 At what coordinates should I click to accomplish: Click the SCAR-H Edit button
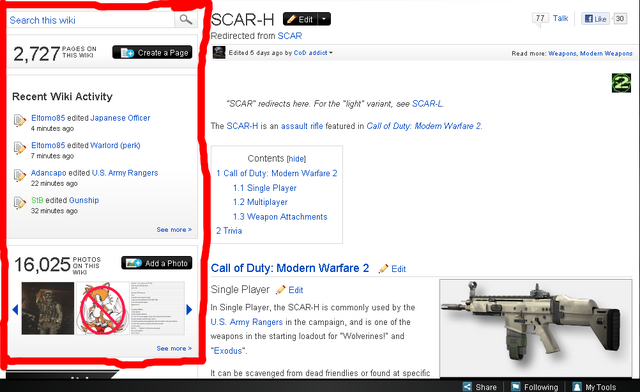300,19
